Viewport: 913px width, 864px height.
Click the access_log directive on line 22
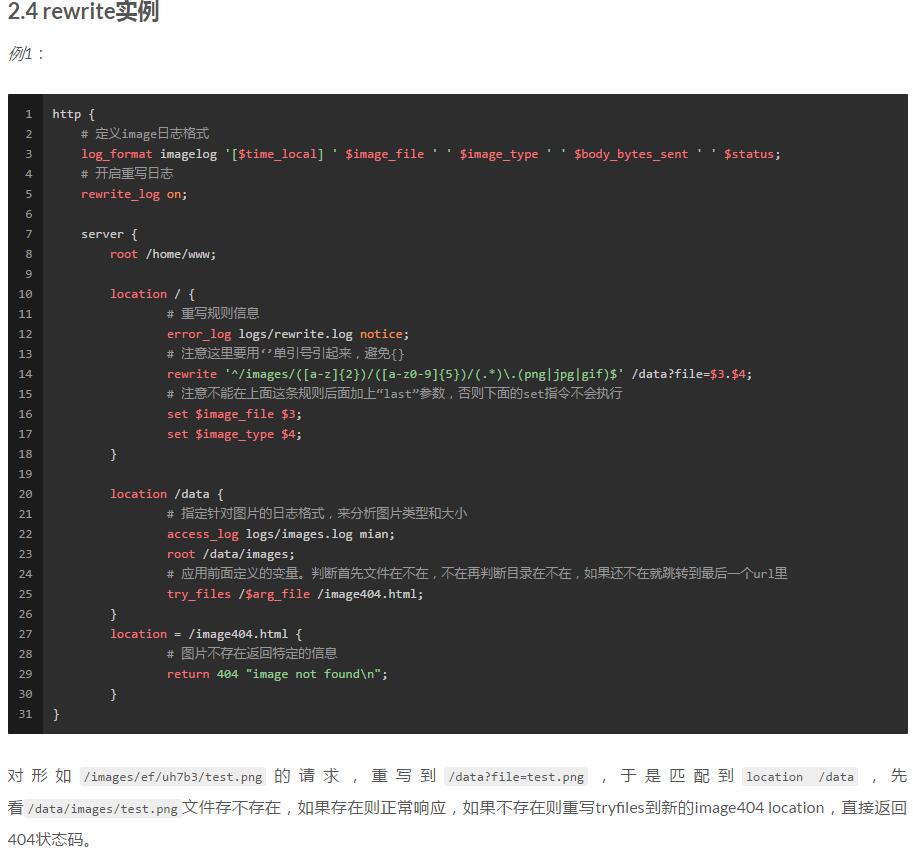202,534
